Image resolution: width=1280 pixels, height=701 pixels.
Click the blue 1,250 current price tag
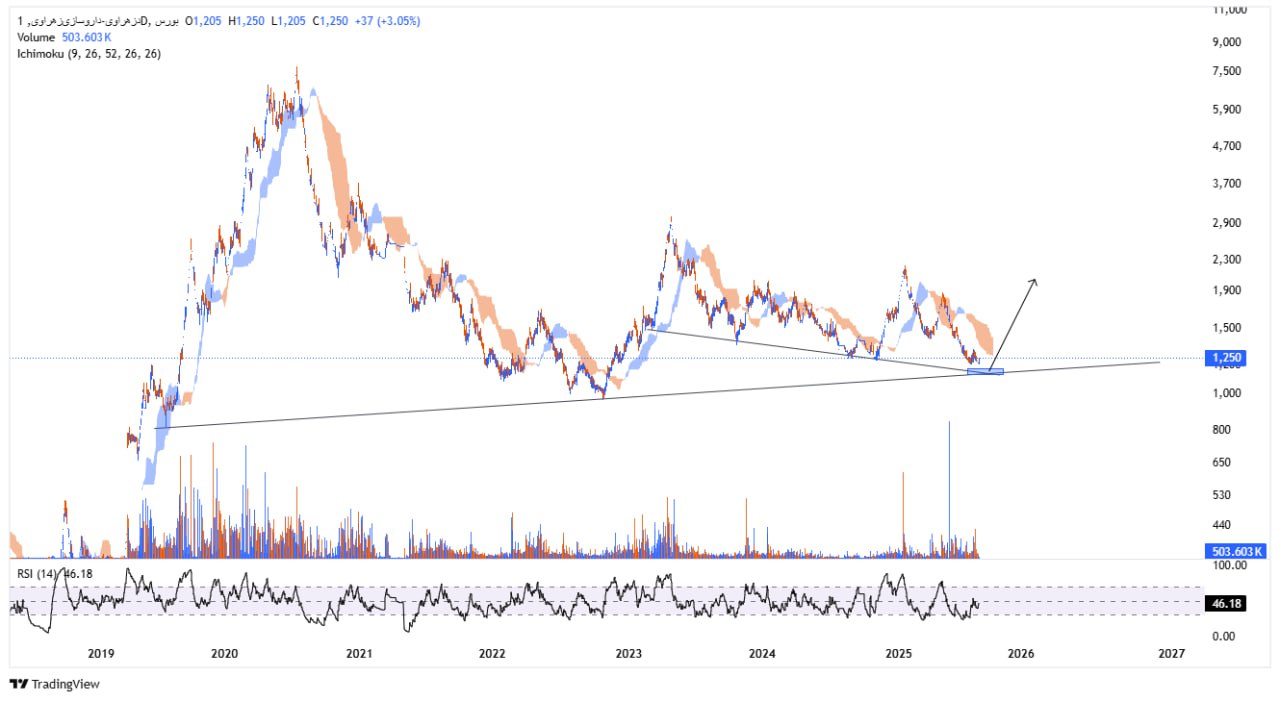(1226, 357)
